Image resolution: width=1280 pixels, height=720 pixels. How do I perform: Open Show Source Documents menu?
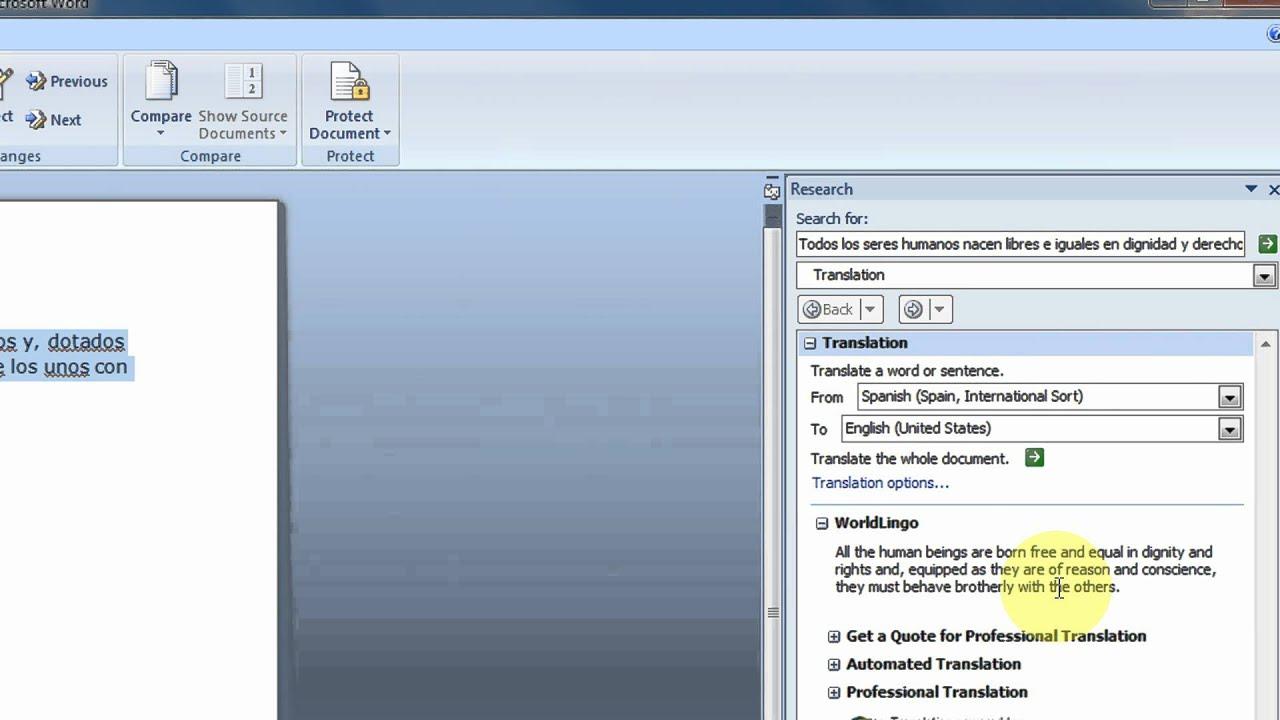243,101
